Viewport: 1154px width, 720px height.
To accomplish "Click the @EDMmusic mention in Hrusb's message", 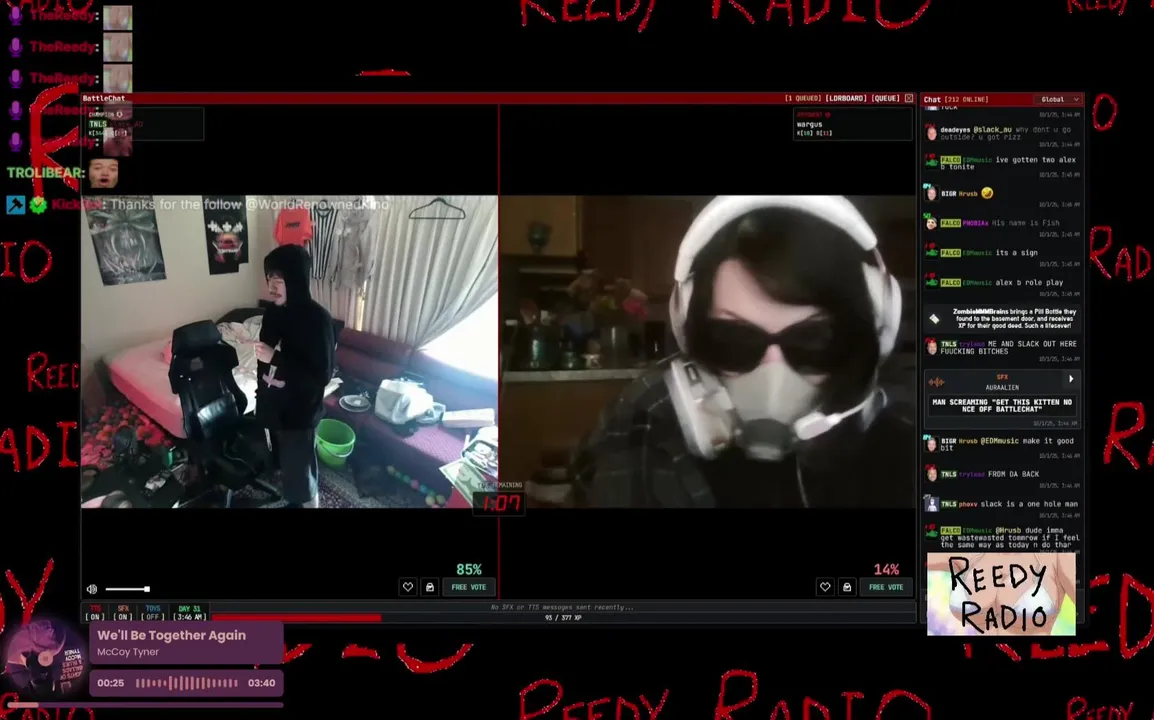I will 999,441.
